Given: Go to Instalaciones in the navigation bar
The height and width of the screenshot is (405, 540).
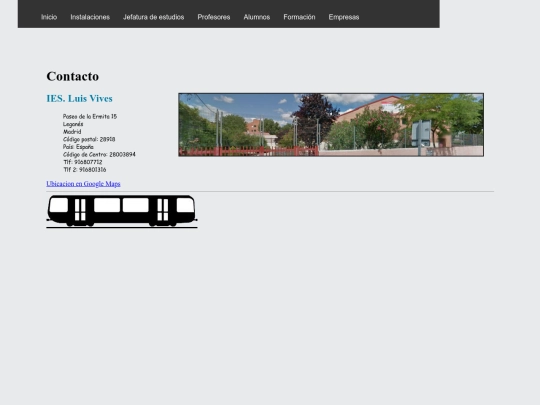Looking at the screenshot, I should click(90, 17).
